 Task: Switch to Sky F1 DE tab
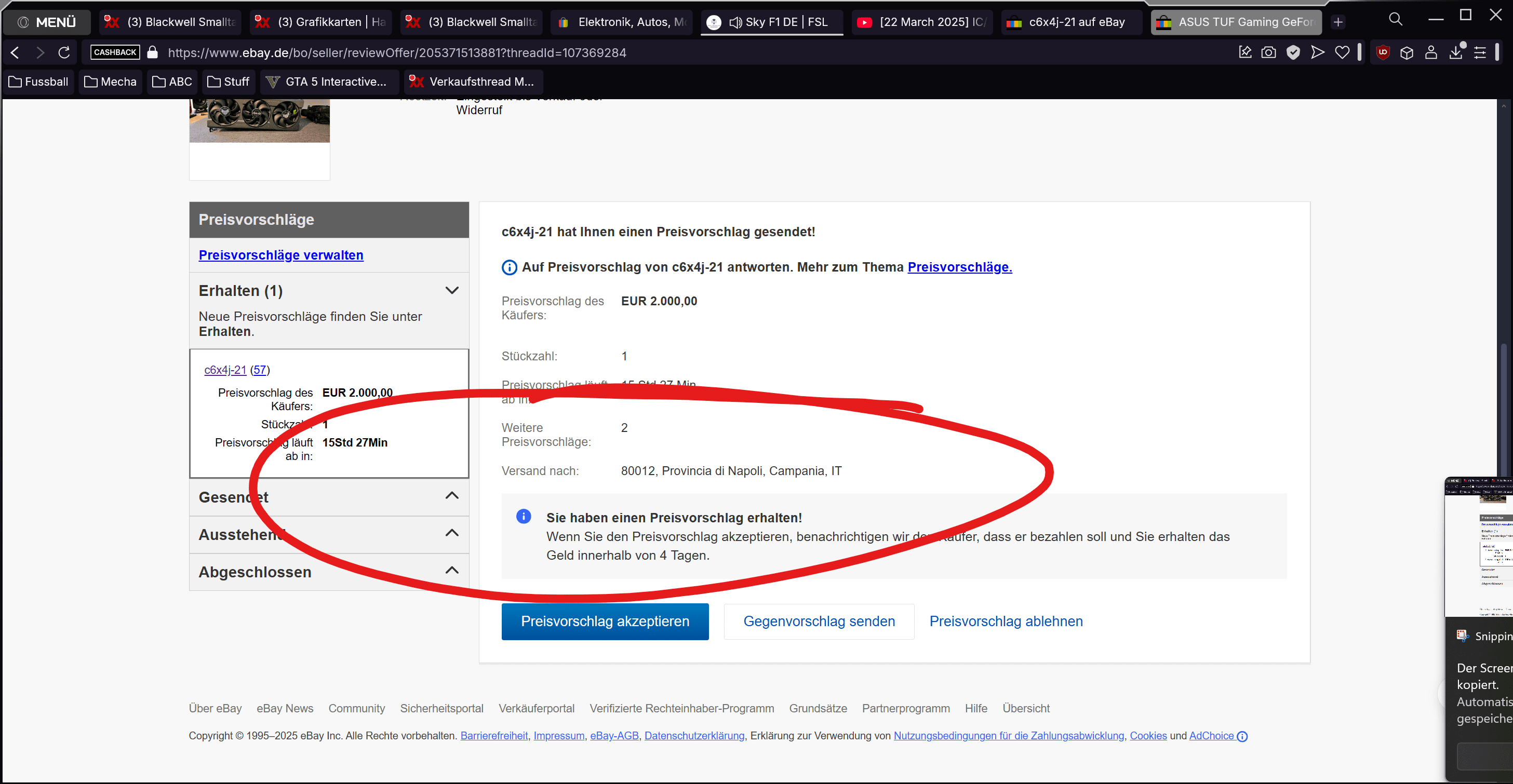click(771, 22)
